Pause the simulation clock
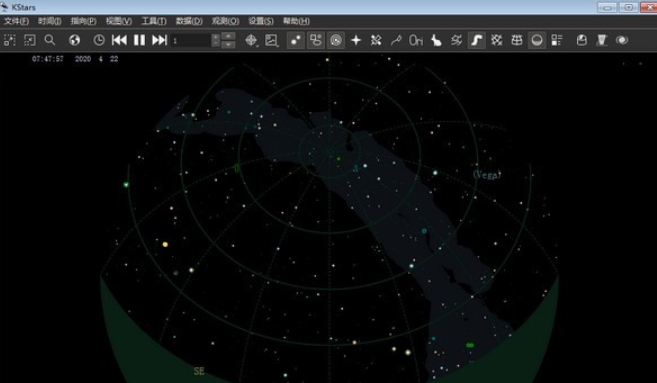Viewport: 657px width, 383px height. coord(140,40)
